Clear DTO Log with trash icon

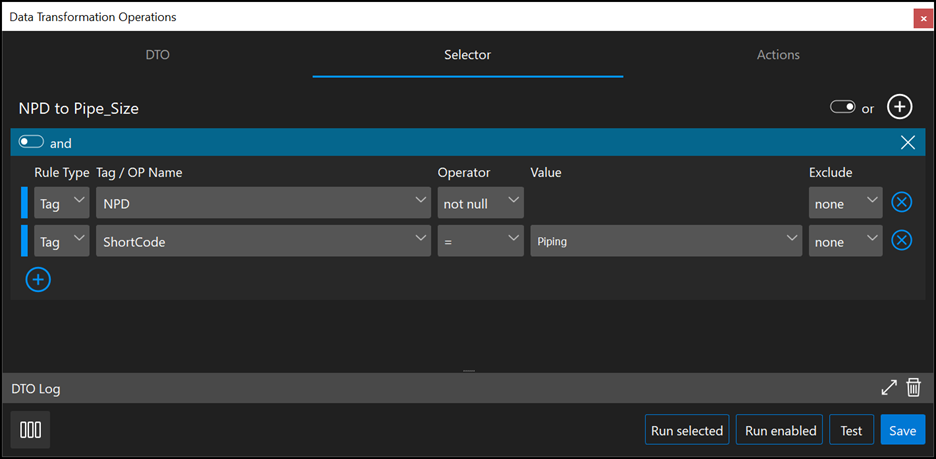(x=913, y=388)
